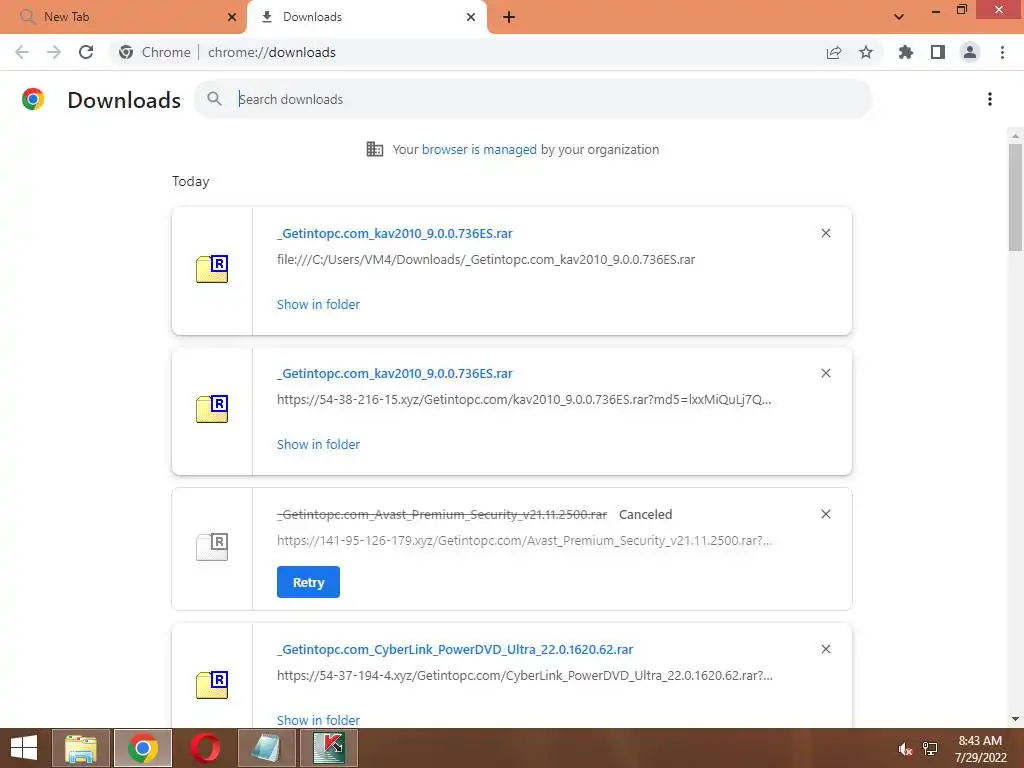Screen dimensions: 1024x768
Task: Click the Canceled status label
Action: [x=645, y=515]
